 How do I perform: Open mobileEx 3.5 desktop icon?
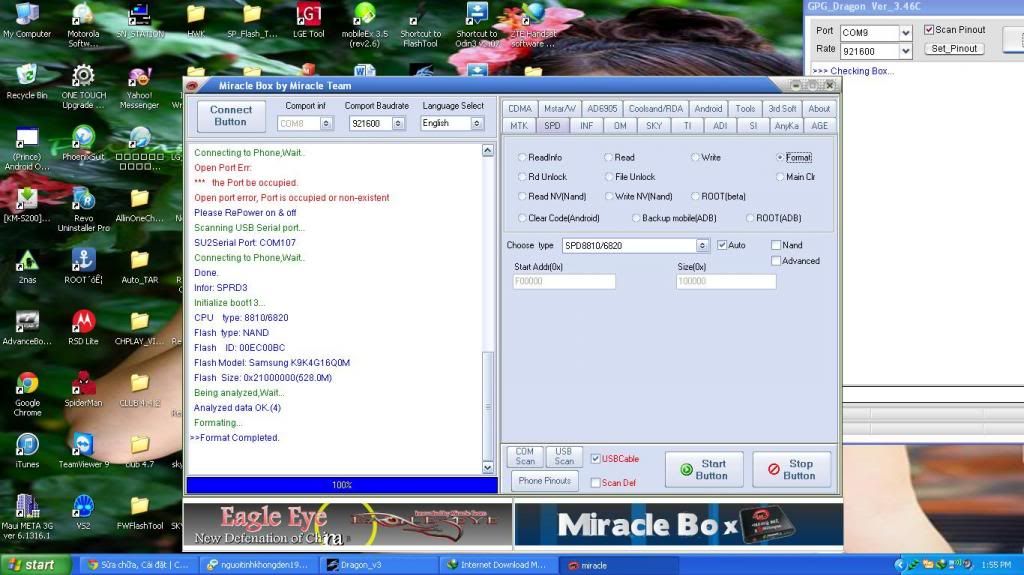(x=364, y=24)
